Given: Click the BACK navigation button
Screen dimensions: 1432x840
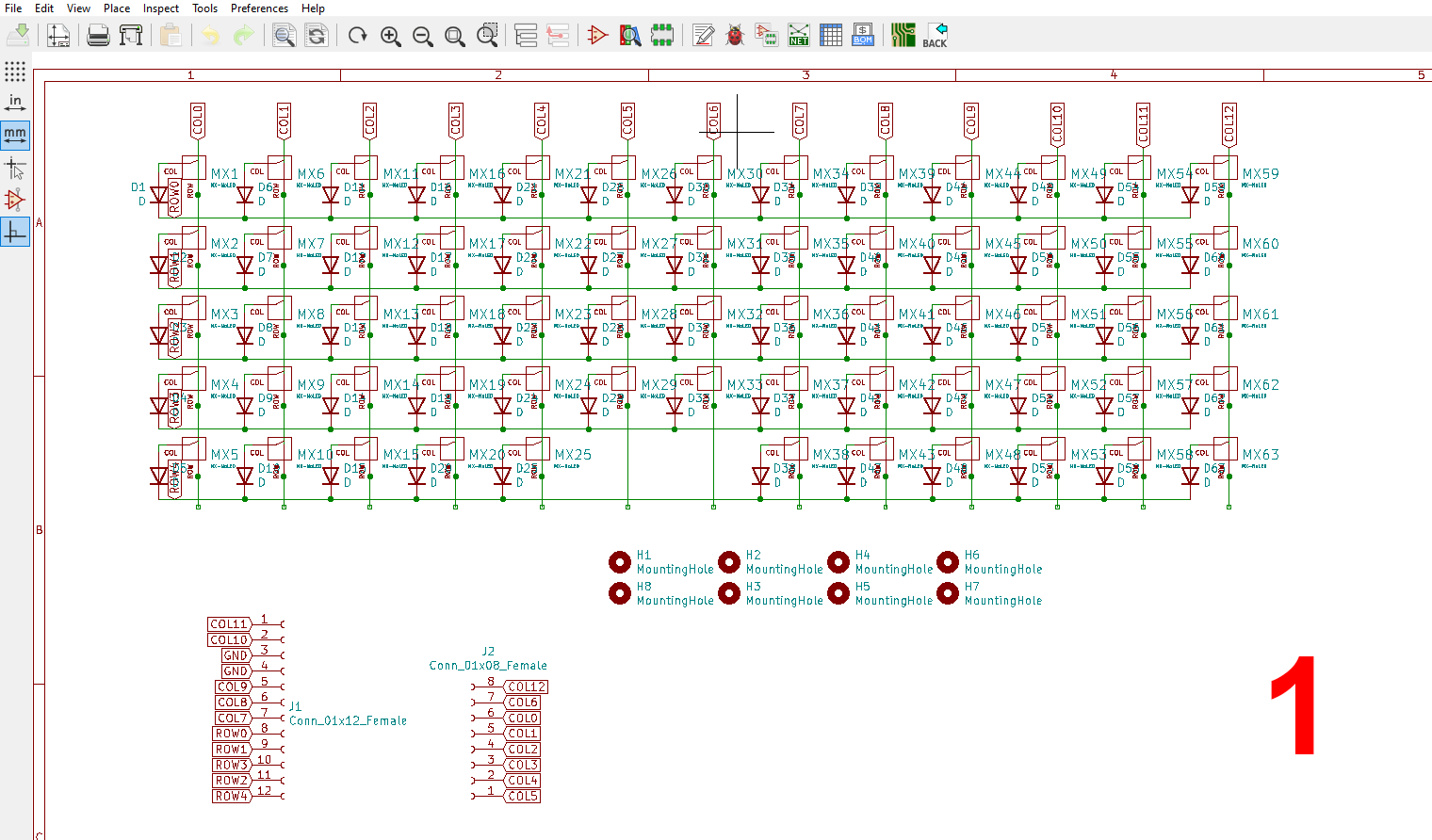Looking at the screenshot, I should tap(936, 34).
